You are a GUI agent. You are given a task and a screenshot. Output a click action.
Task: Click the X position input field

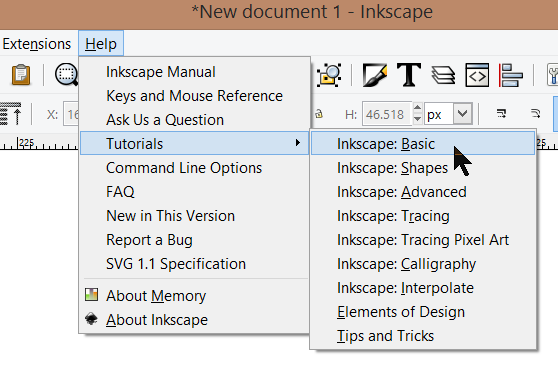coord(71,114)
